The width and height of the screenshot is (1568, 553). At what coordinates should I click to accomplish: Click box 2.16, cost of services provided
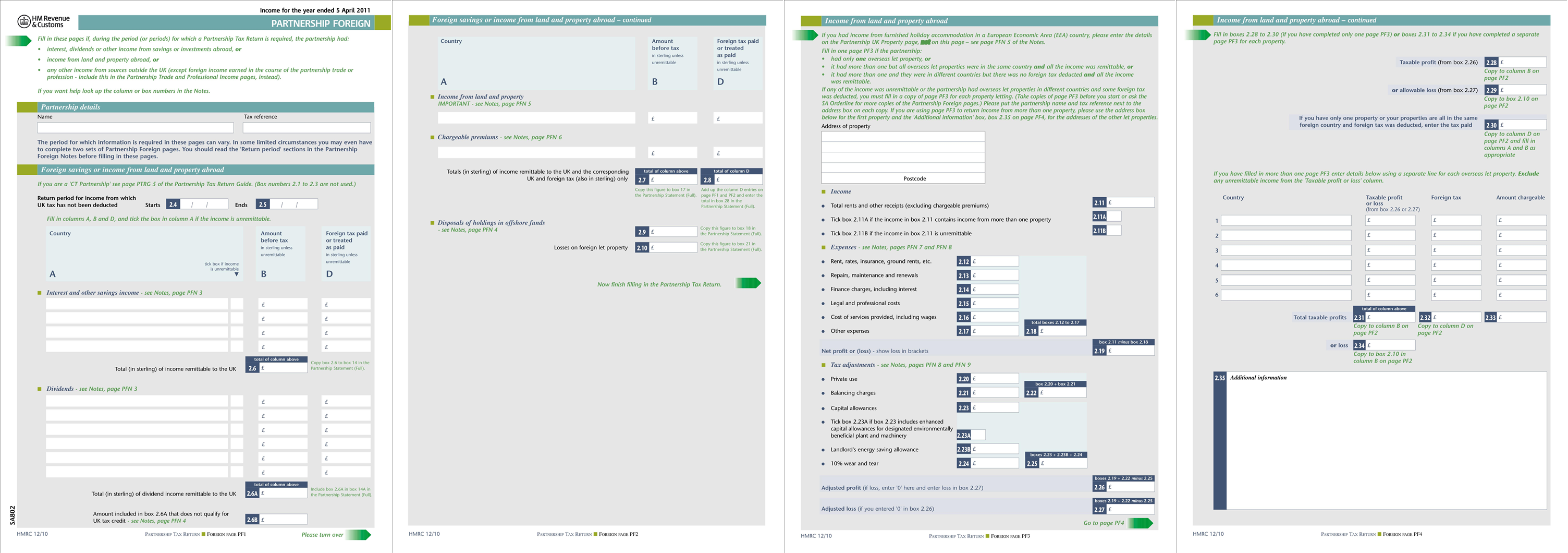point(995,317)
